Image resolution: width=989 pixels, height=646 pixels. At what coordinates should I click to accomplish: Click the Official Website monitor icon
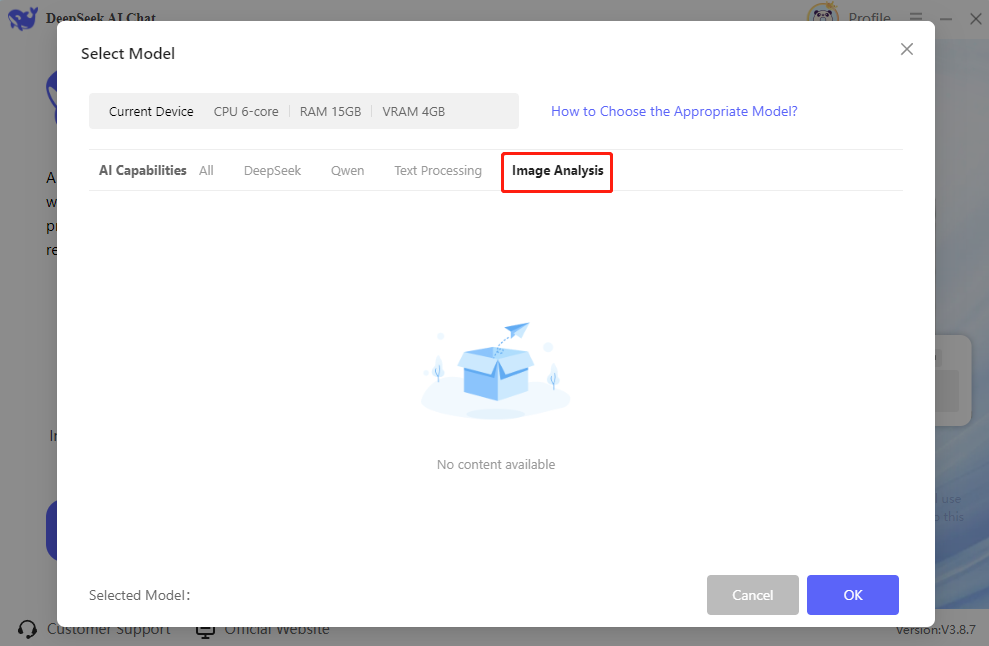click(x=205, y=631)
